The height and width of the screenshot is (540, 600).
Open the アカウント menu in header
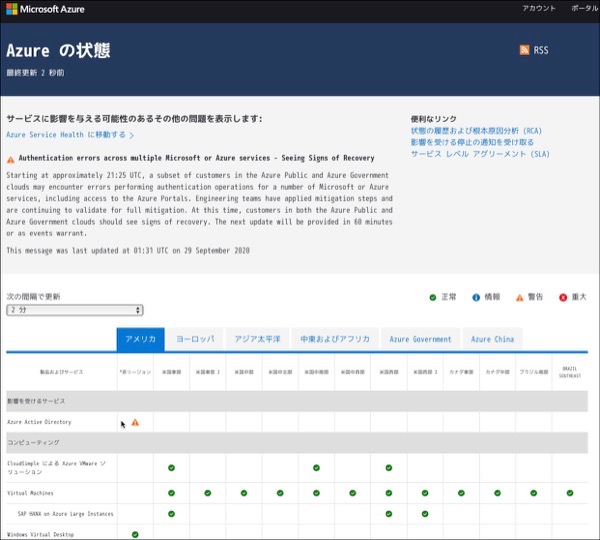pos(539,8)
